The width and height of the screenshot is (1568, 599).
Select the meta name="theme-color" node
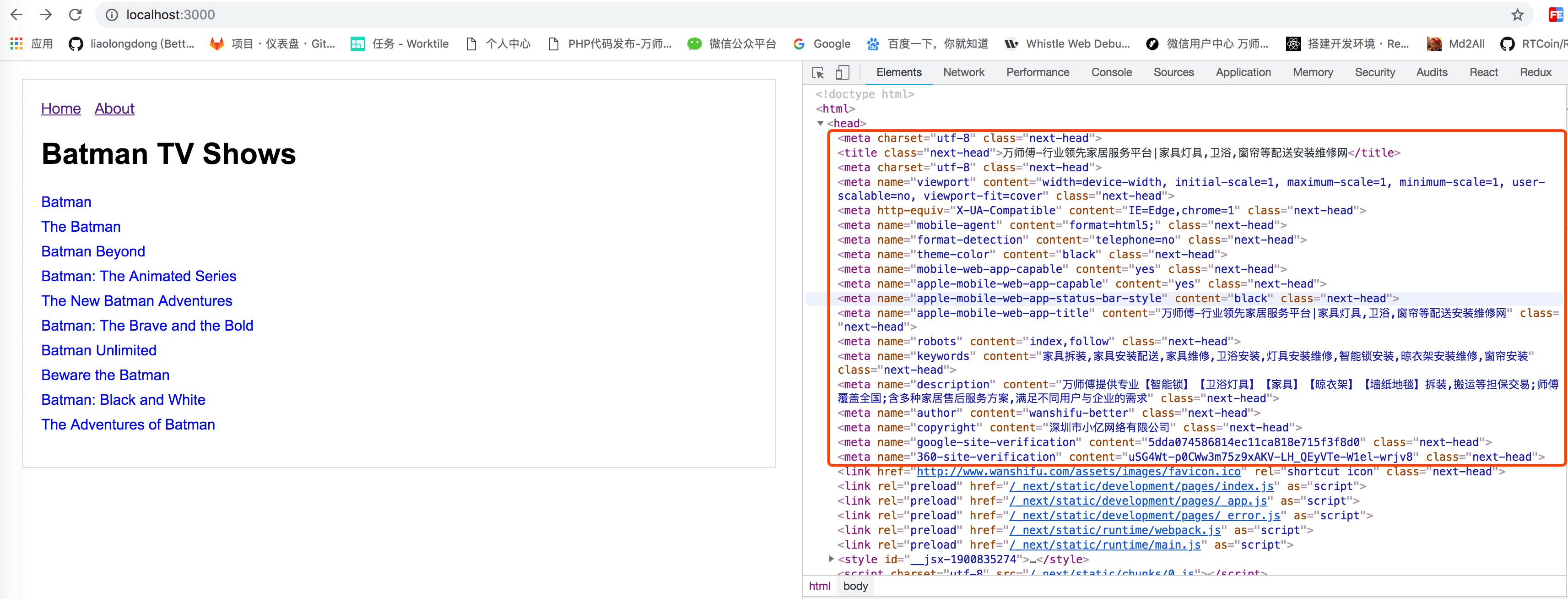tap(1033, 255)
